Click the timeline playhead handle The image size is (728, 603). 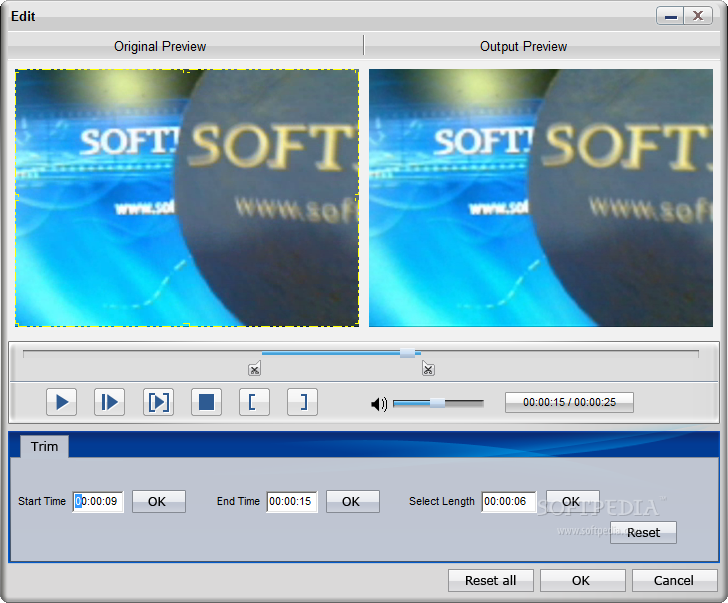click(407, 353)
